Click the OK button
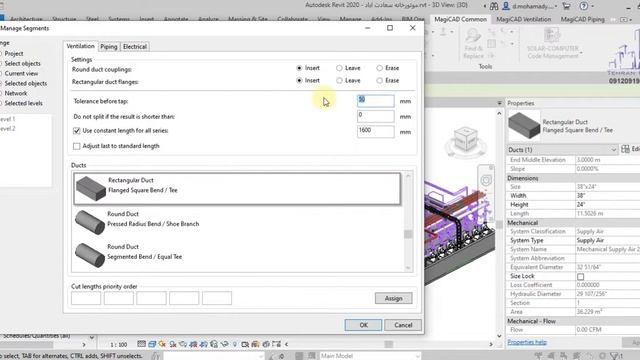640x360 pixels. tap(363, 325)
